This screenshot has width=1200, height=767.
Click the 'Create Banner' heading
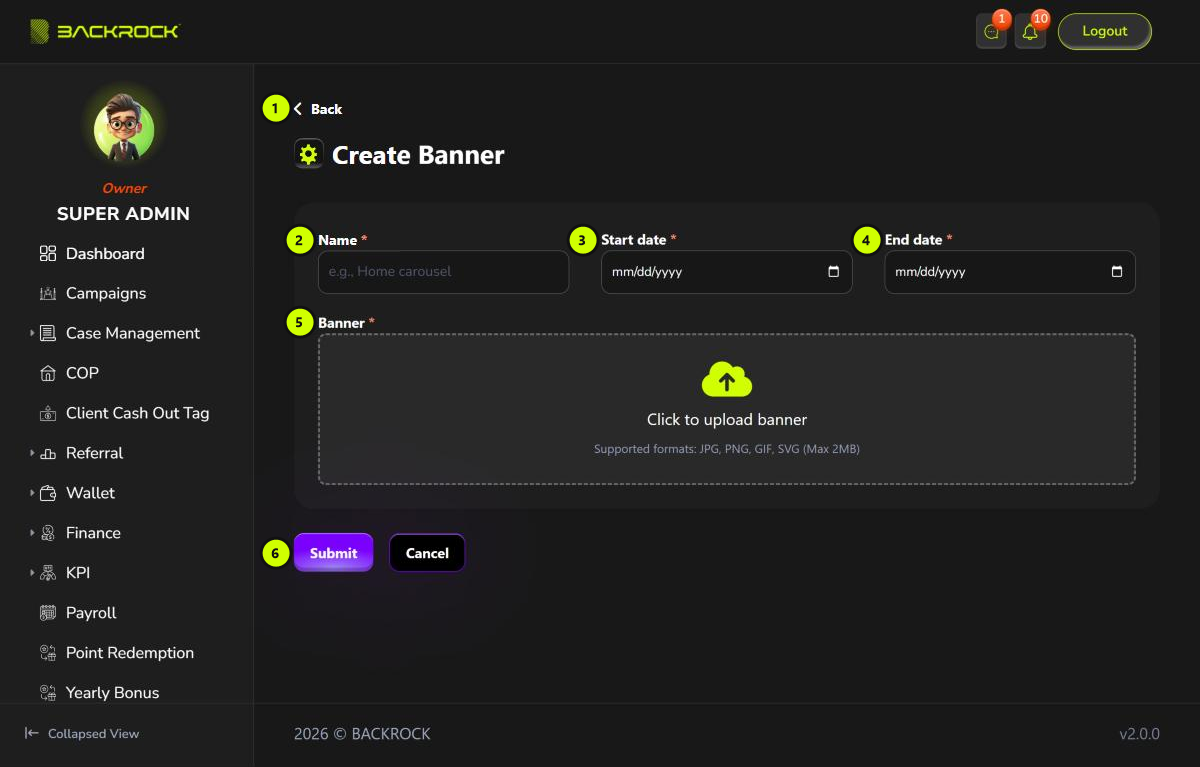point(418,155)
